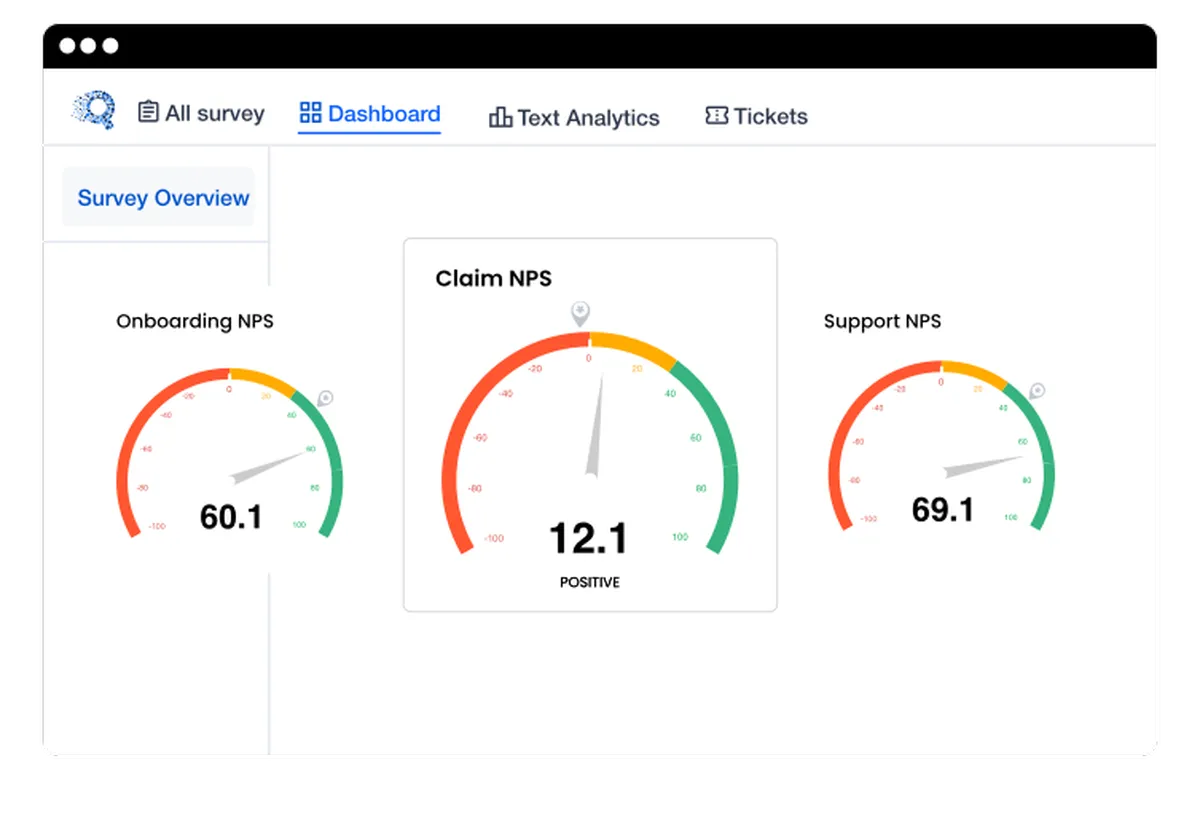Click the 69.1 Support score value
Viewport: 1200px width, 818px height.
click(942, 509)
